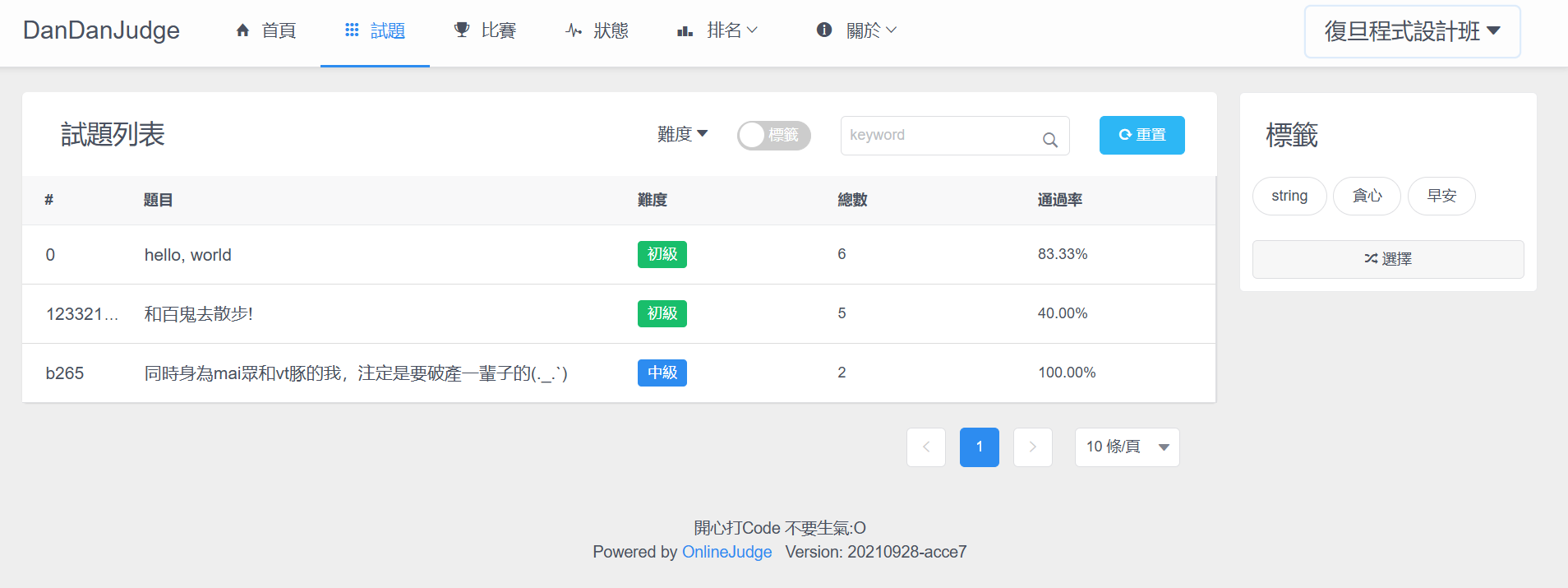Viewport: 1568px width, 588px height.
Task: Select the 貪心 tag
Action: coord(1366,196)
